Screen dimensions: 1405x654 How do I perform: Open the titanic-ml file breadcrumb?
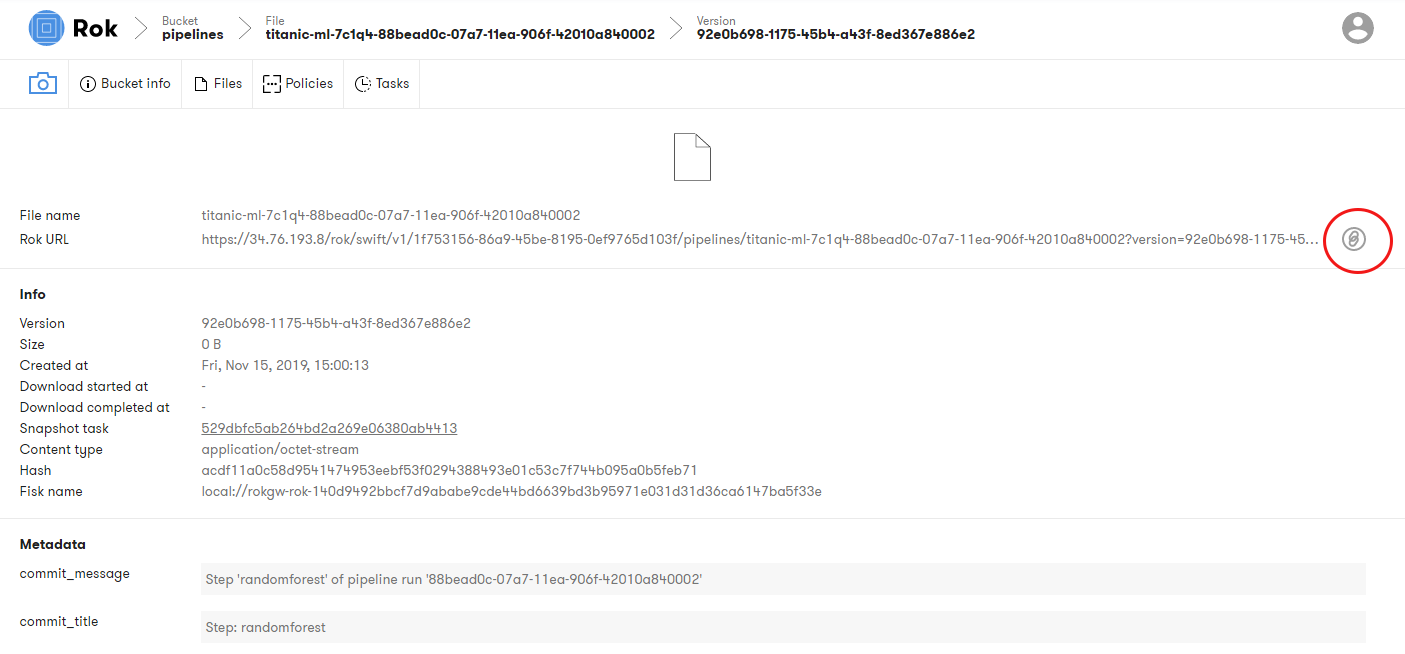[460, 34]
